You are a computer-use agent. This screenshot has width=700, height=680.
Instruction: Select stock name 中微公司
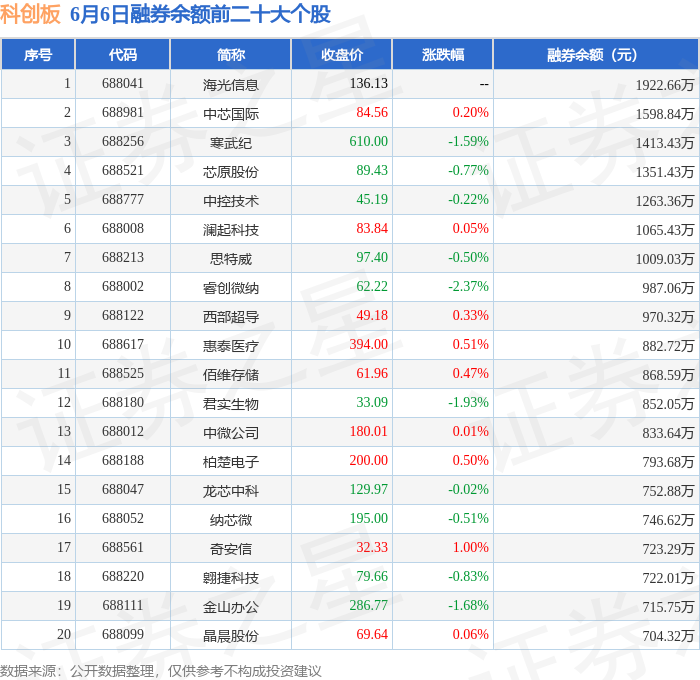point(231,433)
